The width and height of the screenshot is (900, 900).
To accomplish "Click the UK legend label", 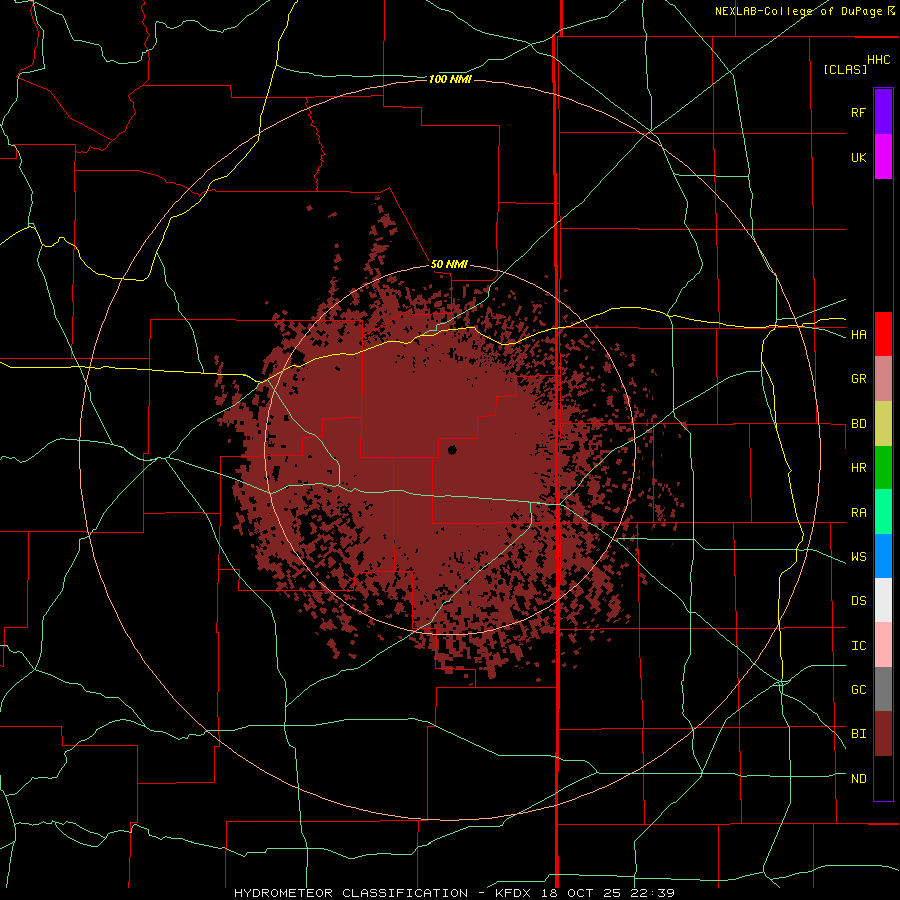I will point(858,157).
